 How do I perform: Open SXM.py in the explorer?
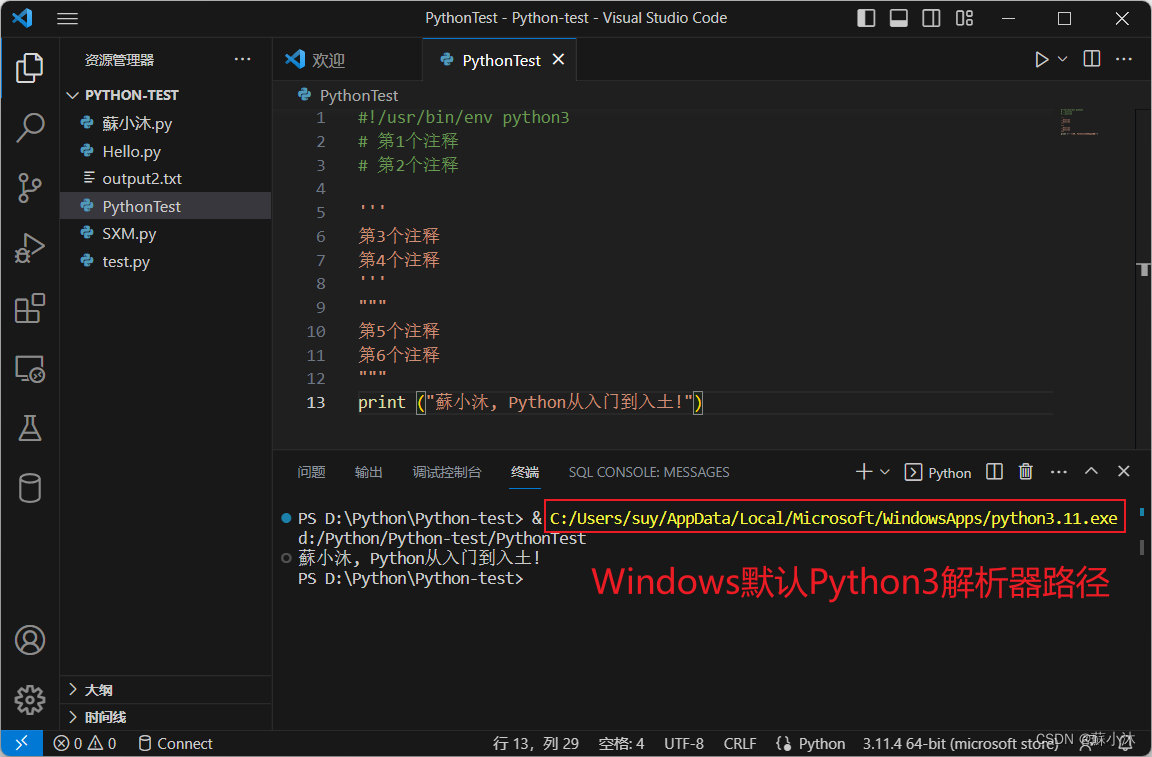(x=165, y=234)
